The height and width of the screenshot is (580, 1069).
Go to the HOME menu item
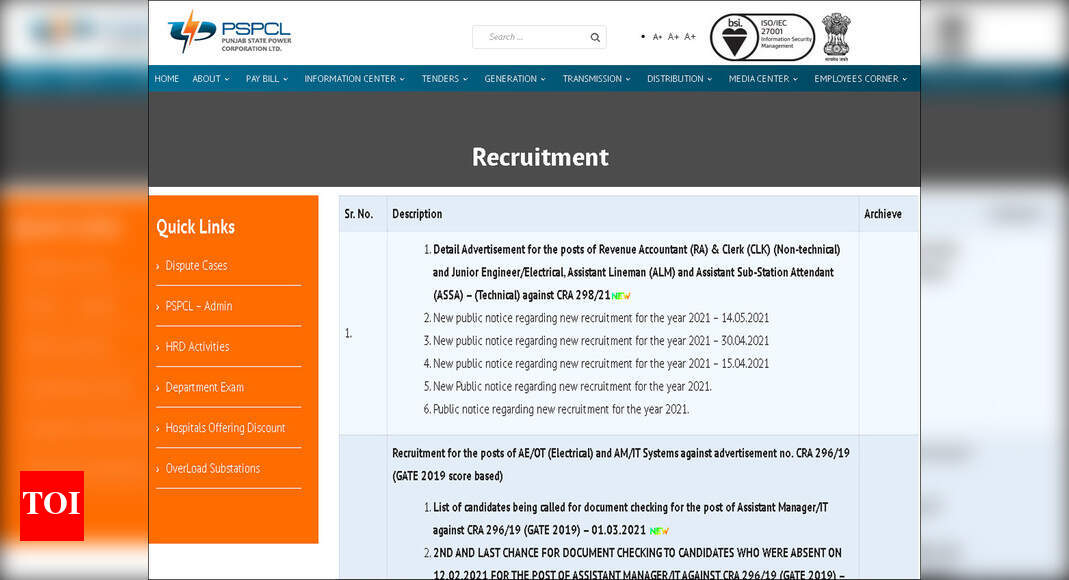[167, 79]
